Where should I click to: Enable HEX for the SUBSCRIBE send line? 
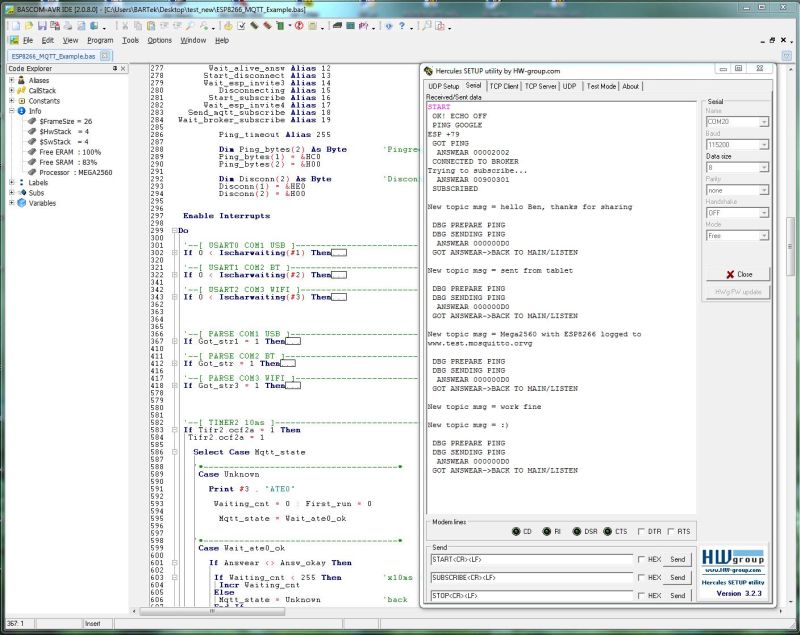[641, 577]
